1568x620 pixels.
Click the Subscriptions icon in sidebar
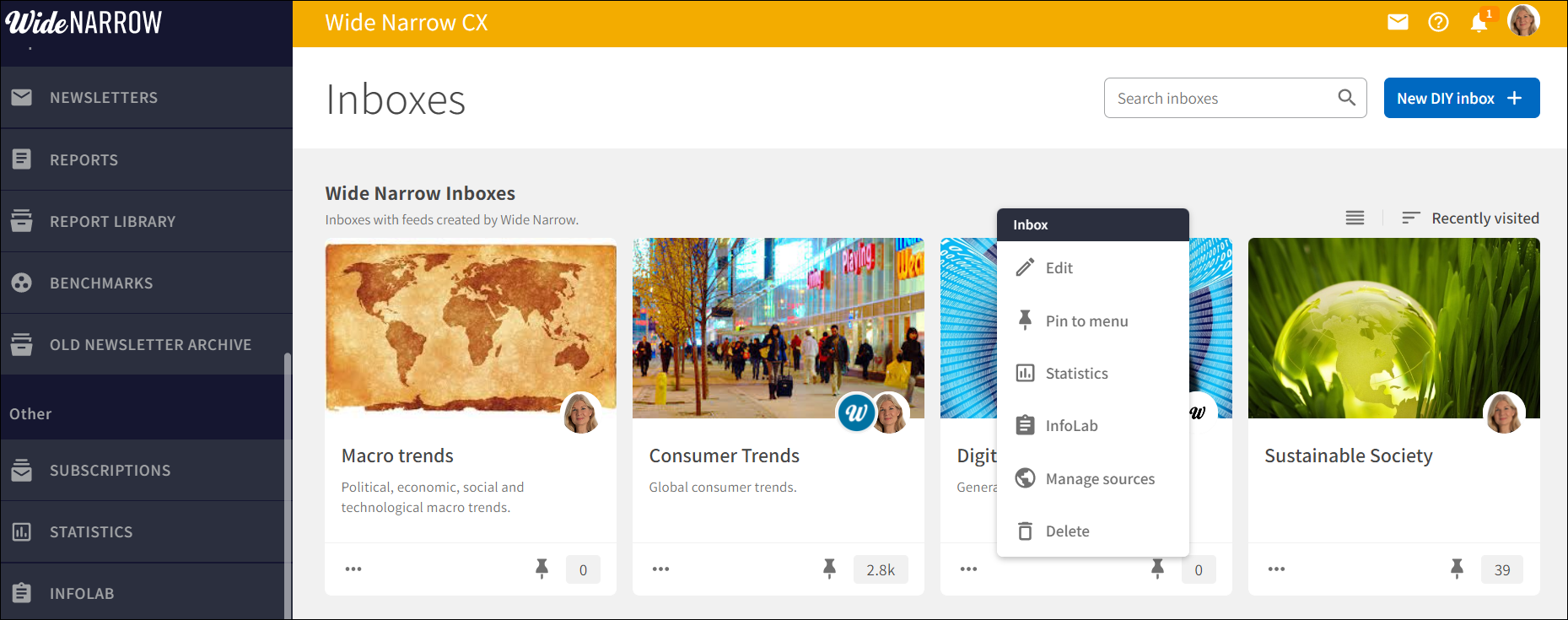[x=22, y=470]
